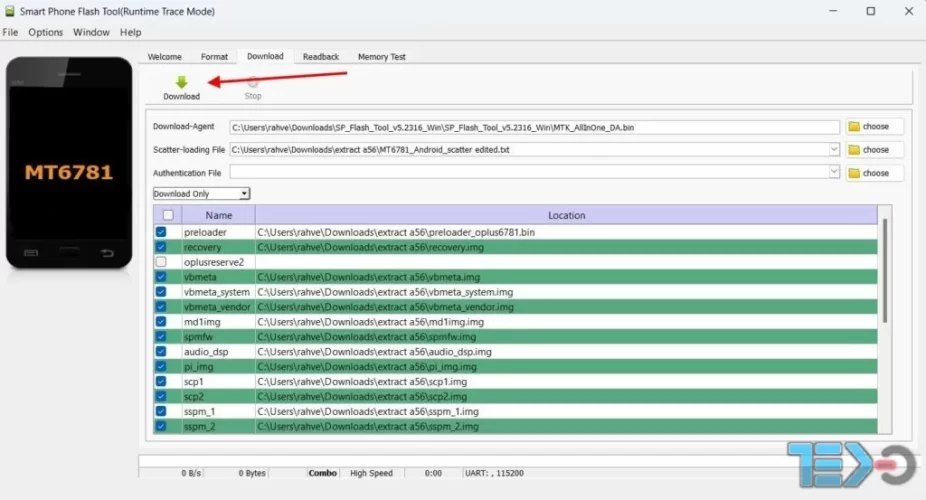Click choose button for Download-Agent

[x=874, y=126]
